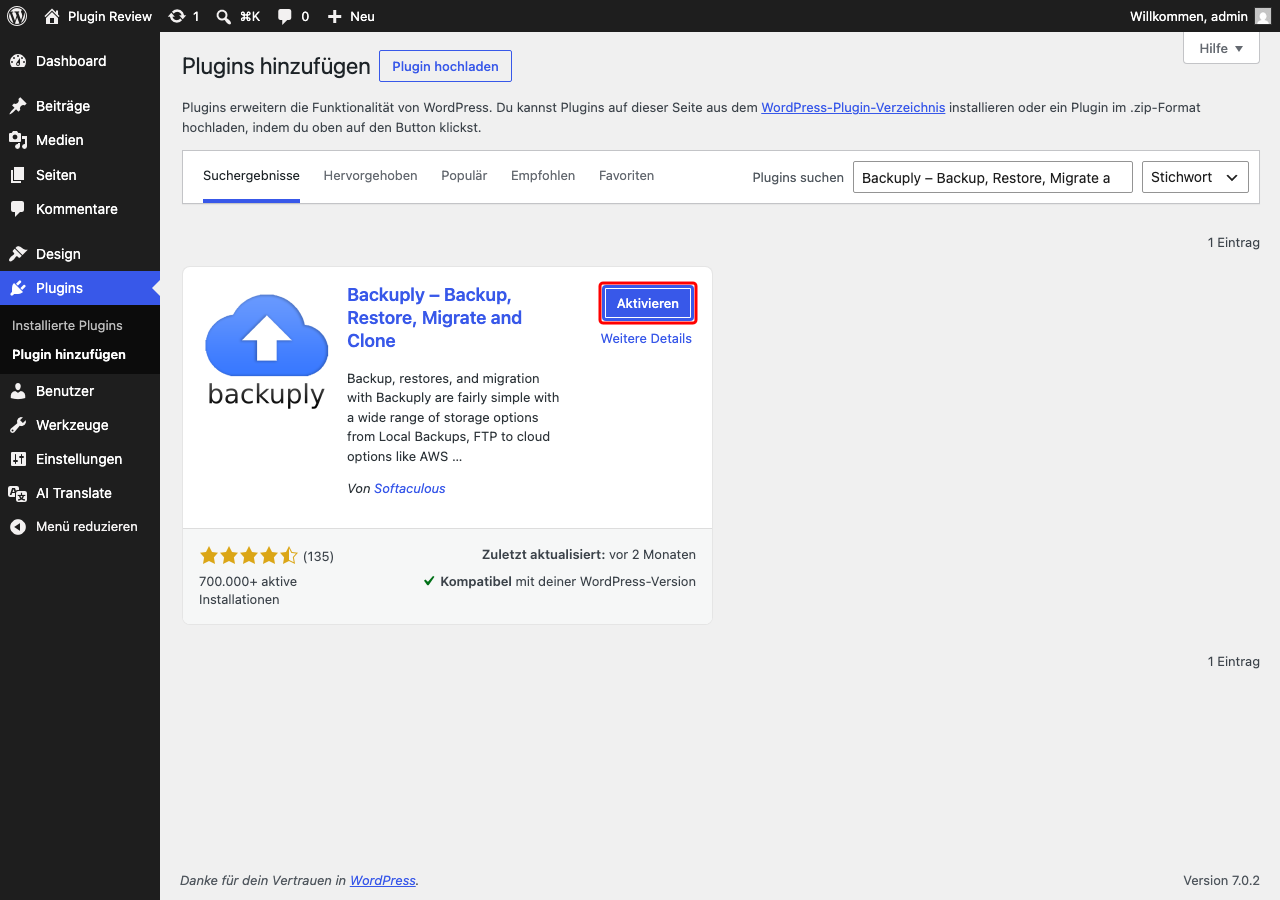The height and width of the screenshot is (900, 1280).
Task: Open the AI Translate menu label
Action: click(x=74, y=493)
